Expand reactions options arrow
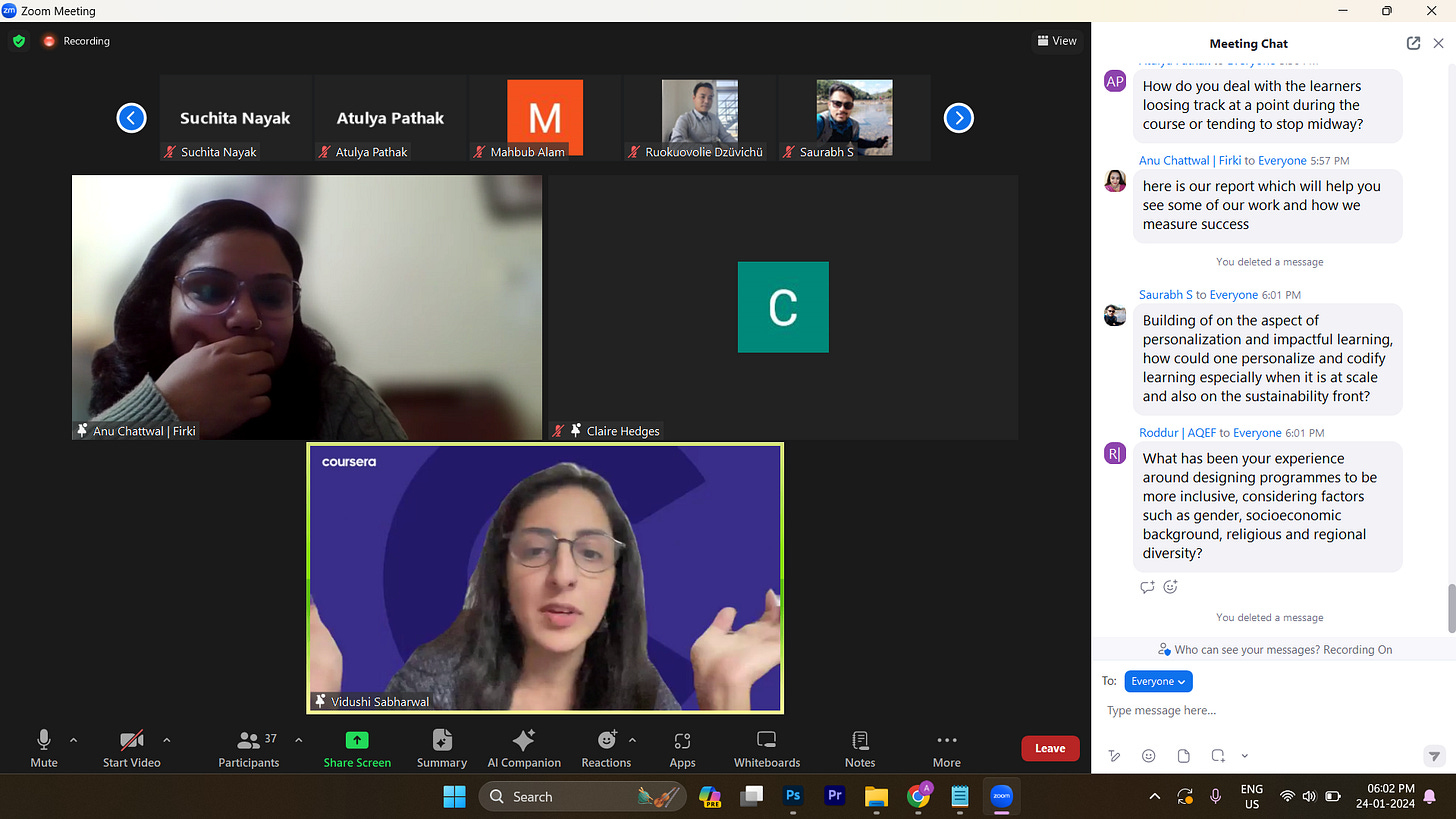This screenshot has width=1456, height=819. click(x=632, y=740)
